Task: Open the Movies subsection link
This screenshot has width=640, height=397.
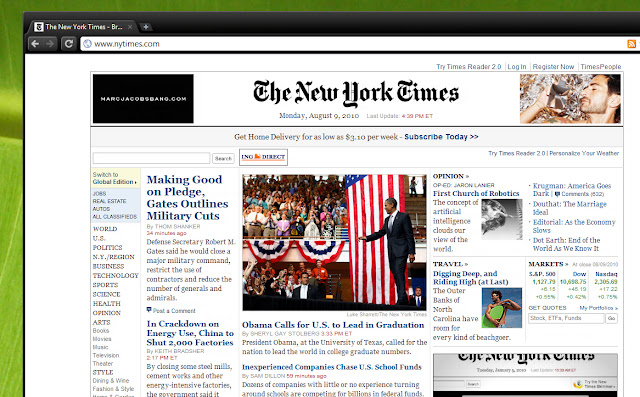Action: [x=102, y=339]
